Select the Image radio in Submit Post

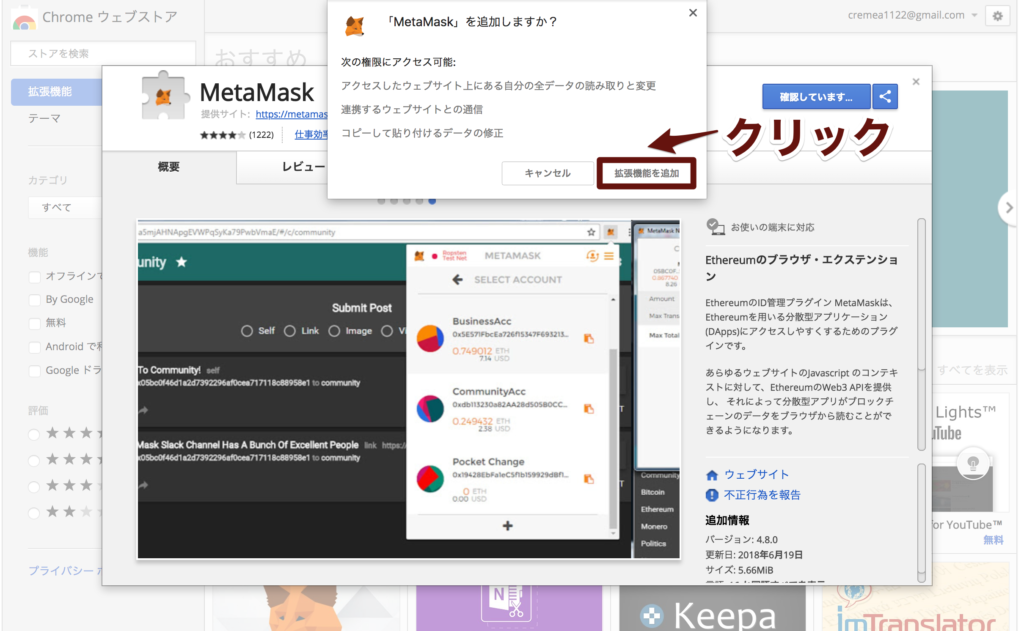coord(334,331)
